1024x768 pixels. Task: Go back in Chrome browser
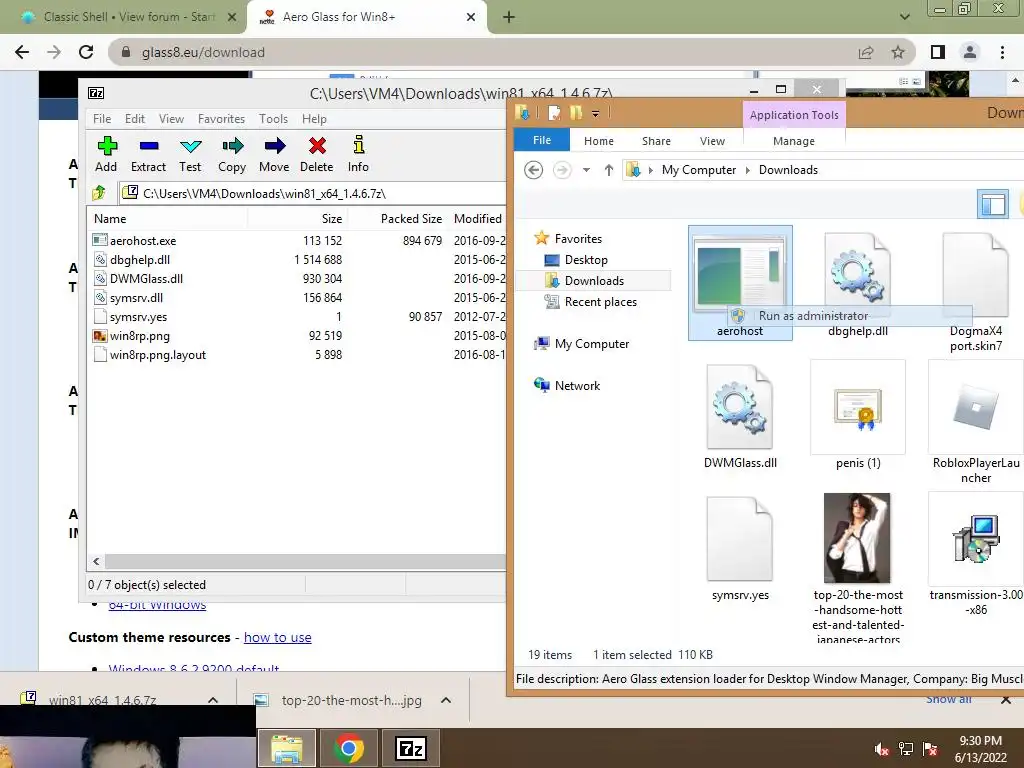pos(22,52)
